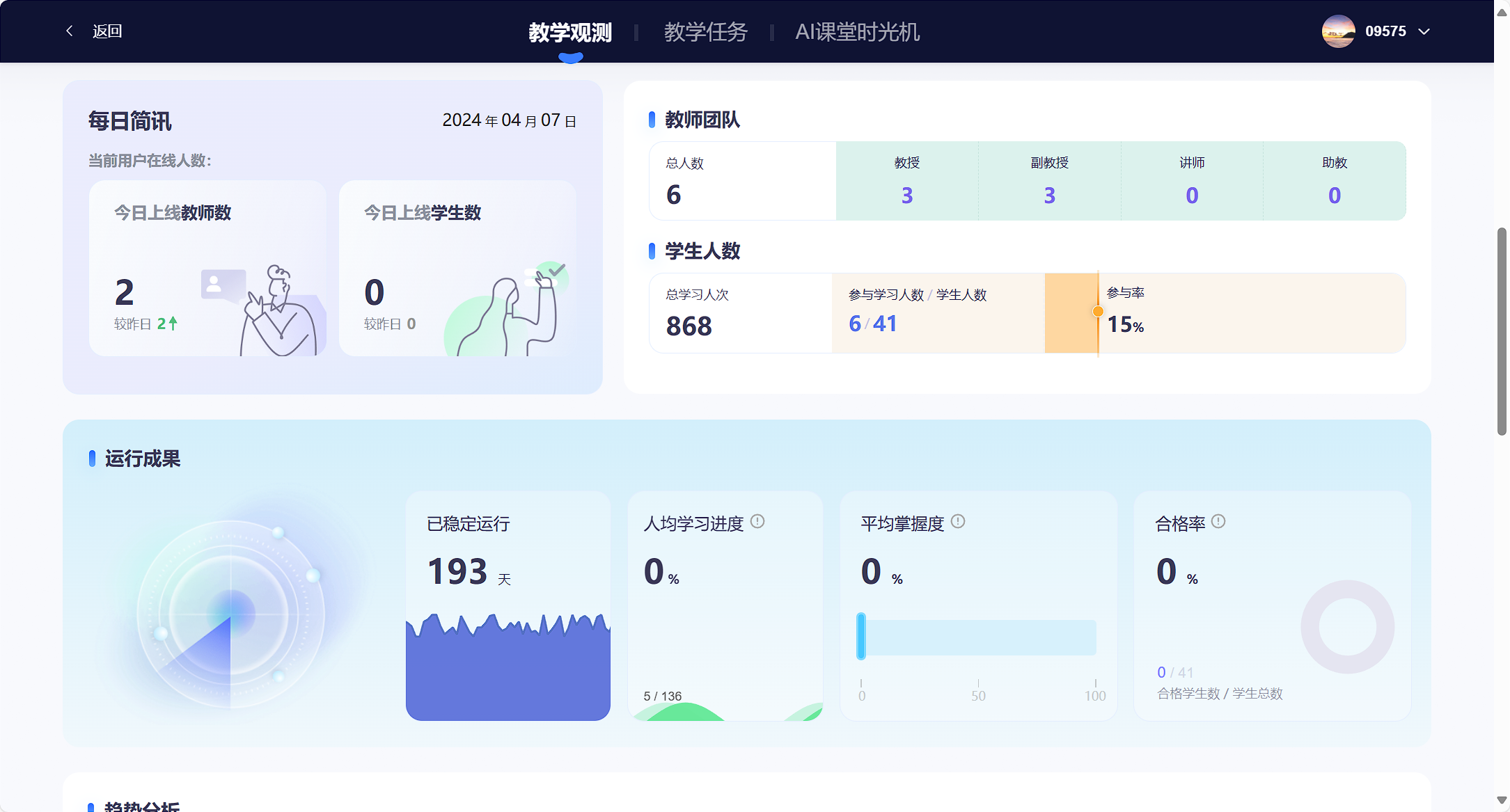Click the 09575 username text
1510x812 pixels.
[x=1385, y=31]
